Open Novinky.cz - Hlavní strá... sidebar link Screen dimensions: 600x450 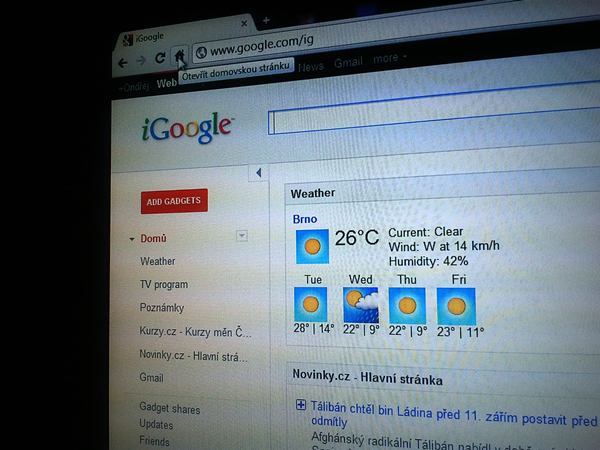pyautogui.click(x=193, y=355)
